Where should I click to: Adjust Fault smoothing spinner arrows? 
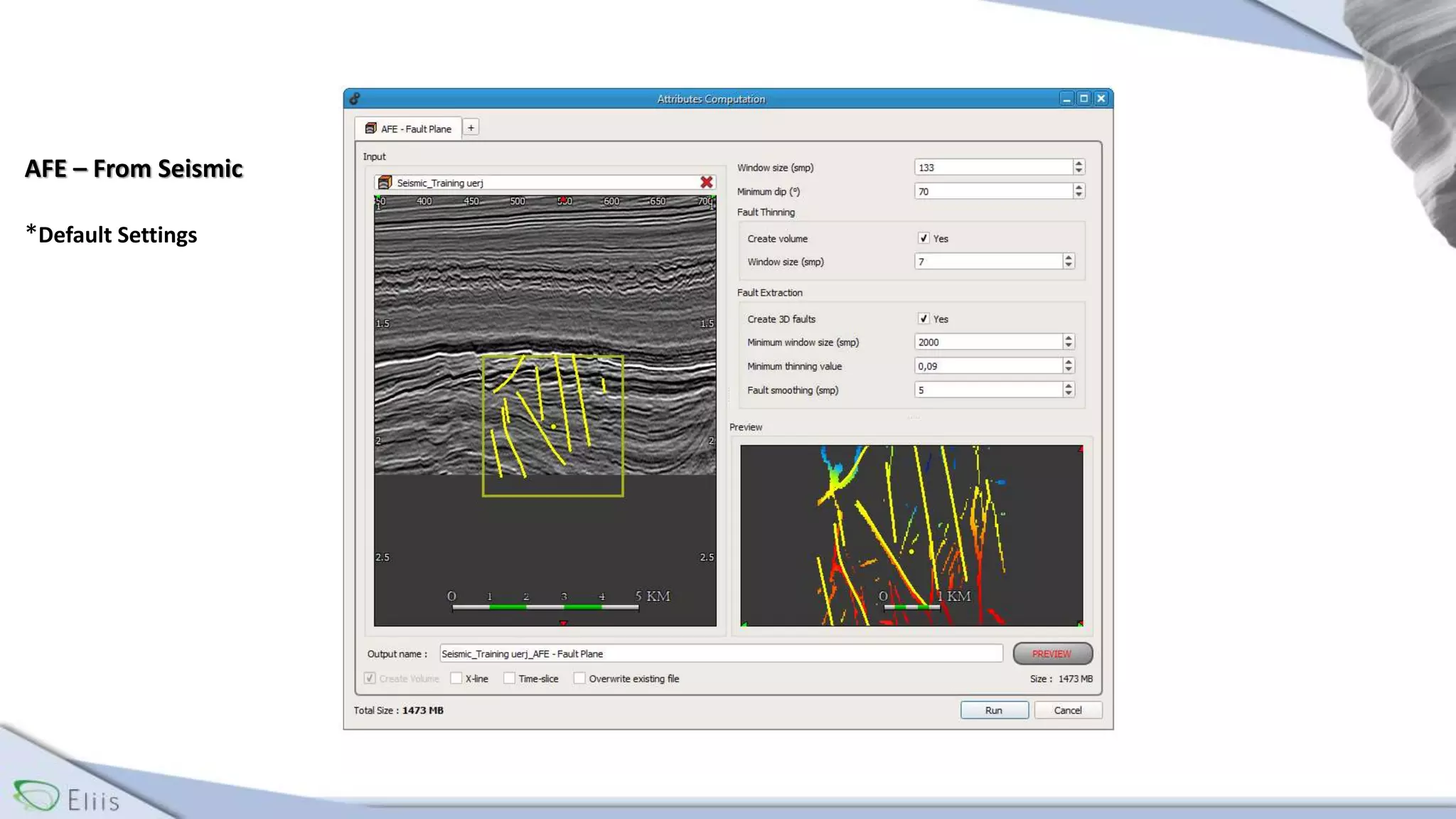pyautogui.click(x=1068, y=390)
